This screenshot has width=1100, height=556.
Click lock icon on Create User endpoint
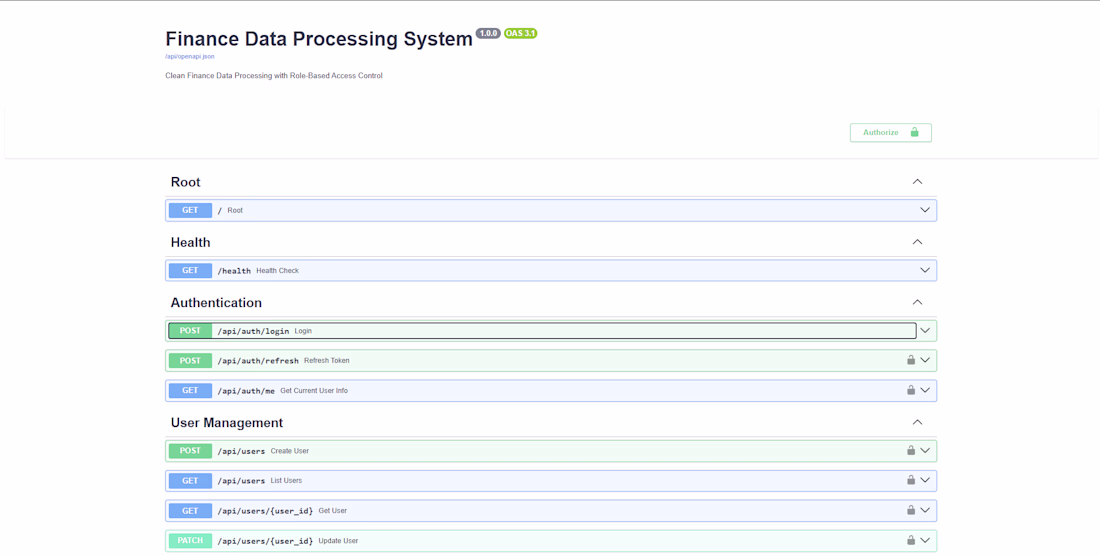[911, 450]
